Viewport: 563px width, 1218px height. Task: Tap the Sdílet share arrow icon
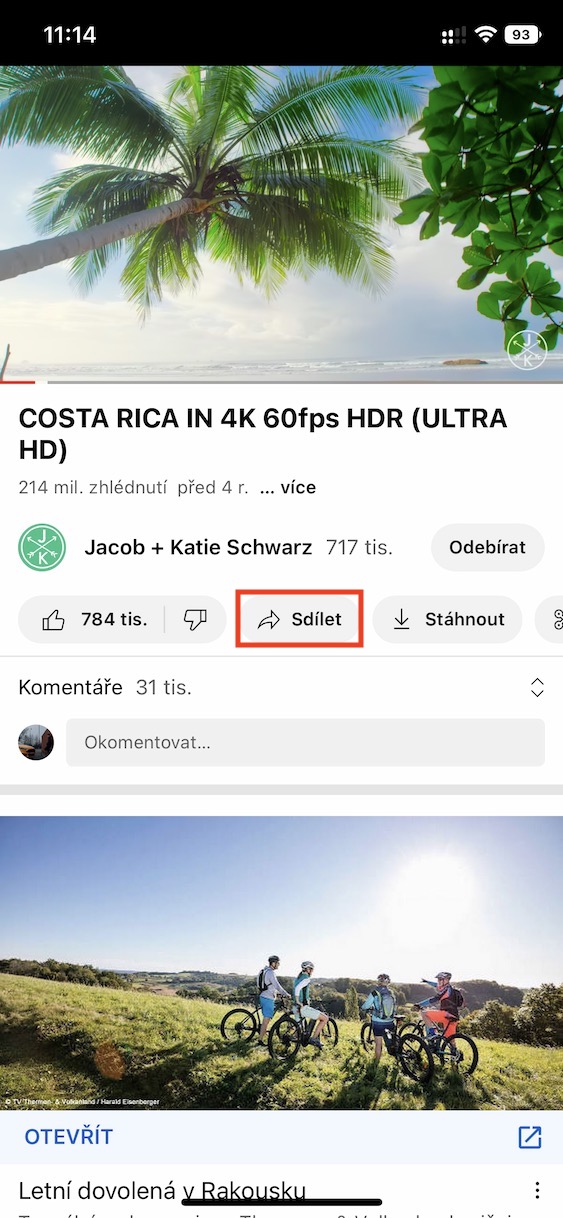268,620
